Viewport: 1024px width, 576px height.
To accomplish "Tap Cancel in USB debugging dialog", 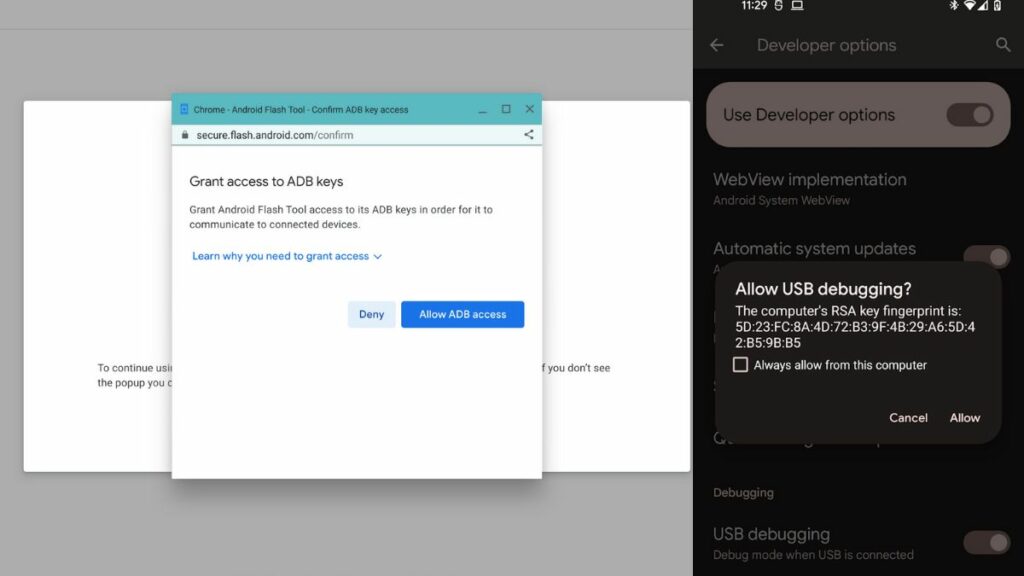I will pos(908,418).
